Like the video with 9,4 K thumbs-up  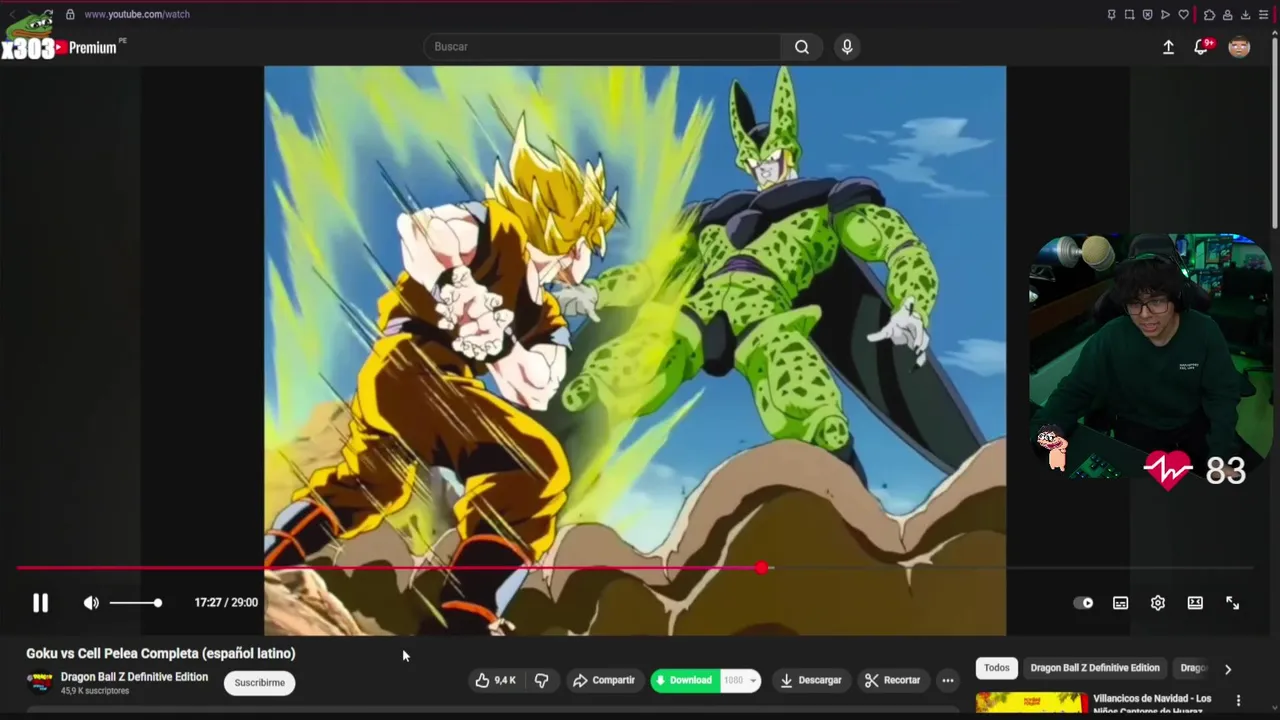pos(496,680)
